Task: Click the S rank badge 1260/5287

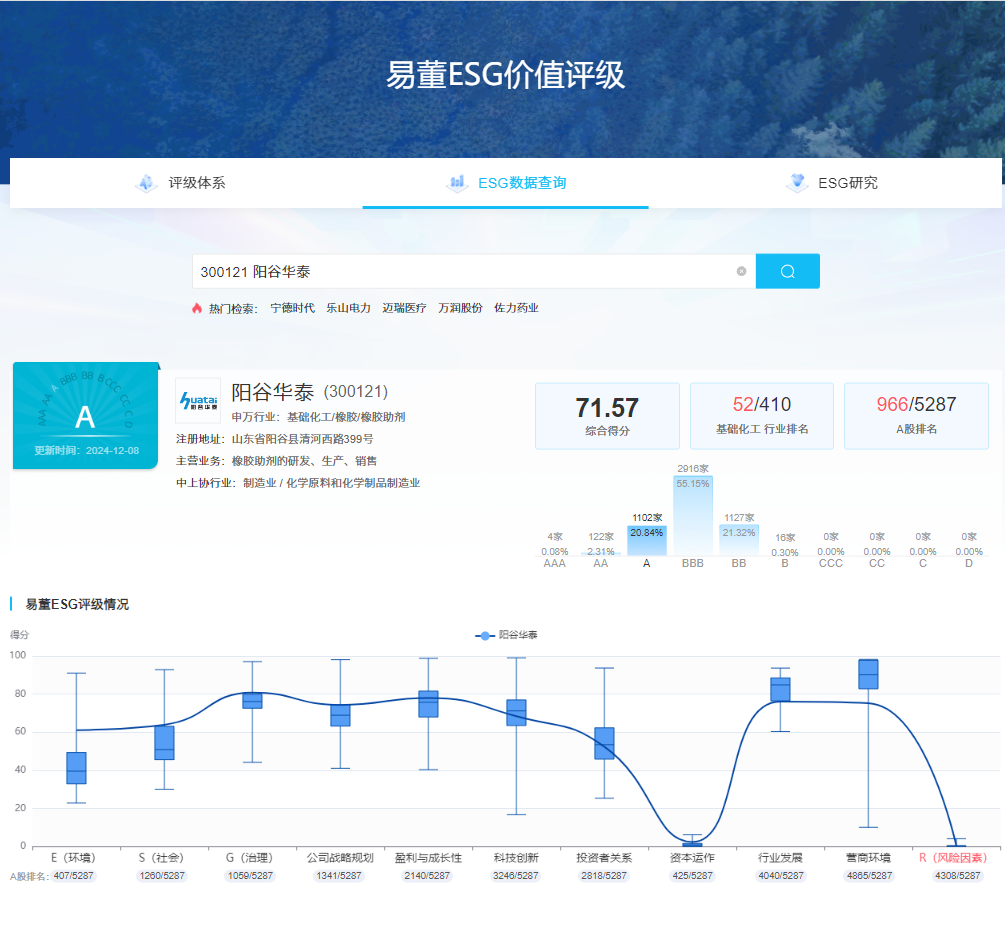Action: tap(162, 876)
